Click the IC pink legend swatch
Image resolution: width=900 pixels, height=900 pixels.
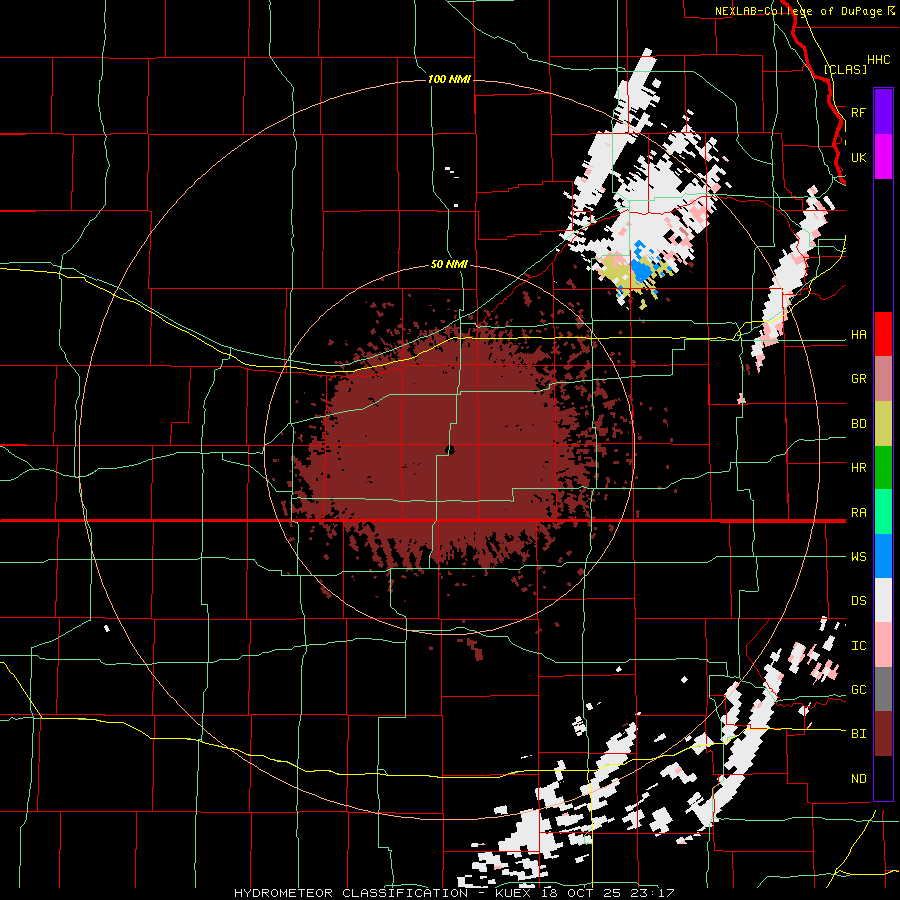[883, 645]
